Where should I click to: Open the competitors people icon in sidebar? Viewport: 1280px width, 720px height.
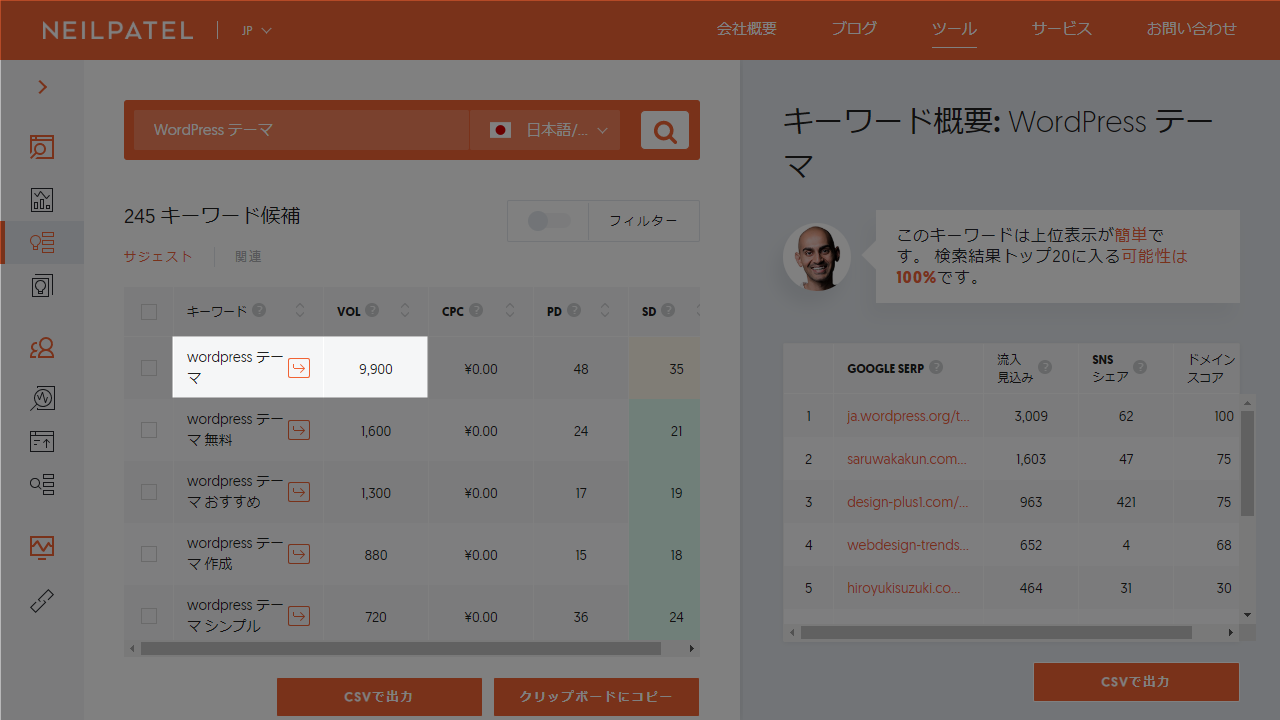42,348
